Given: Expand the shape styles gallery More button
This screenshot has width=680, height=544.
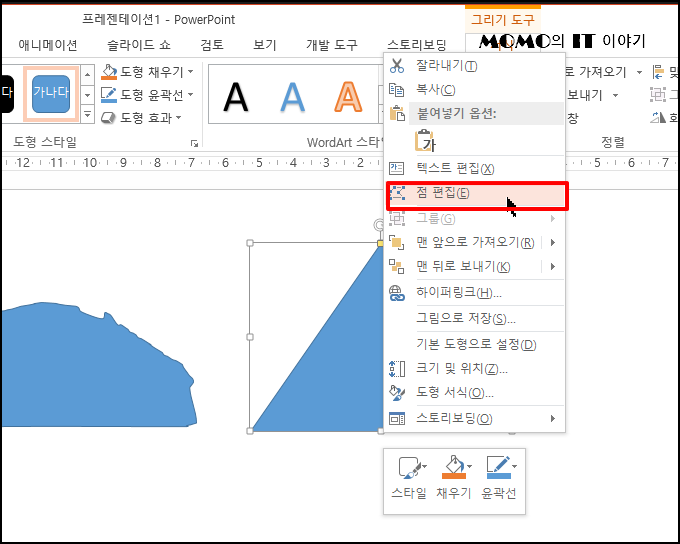Looking at the screenshot, I should coord(88,115).
